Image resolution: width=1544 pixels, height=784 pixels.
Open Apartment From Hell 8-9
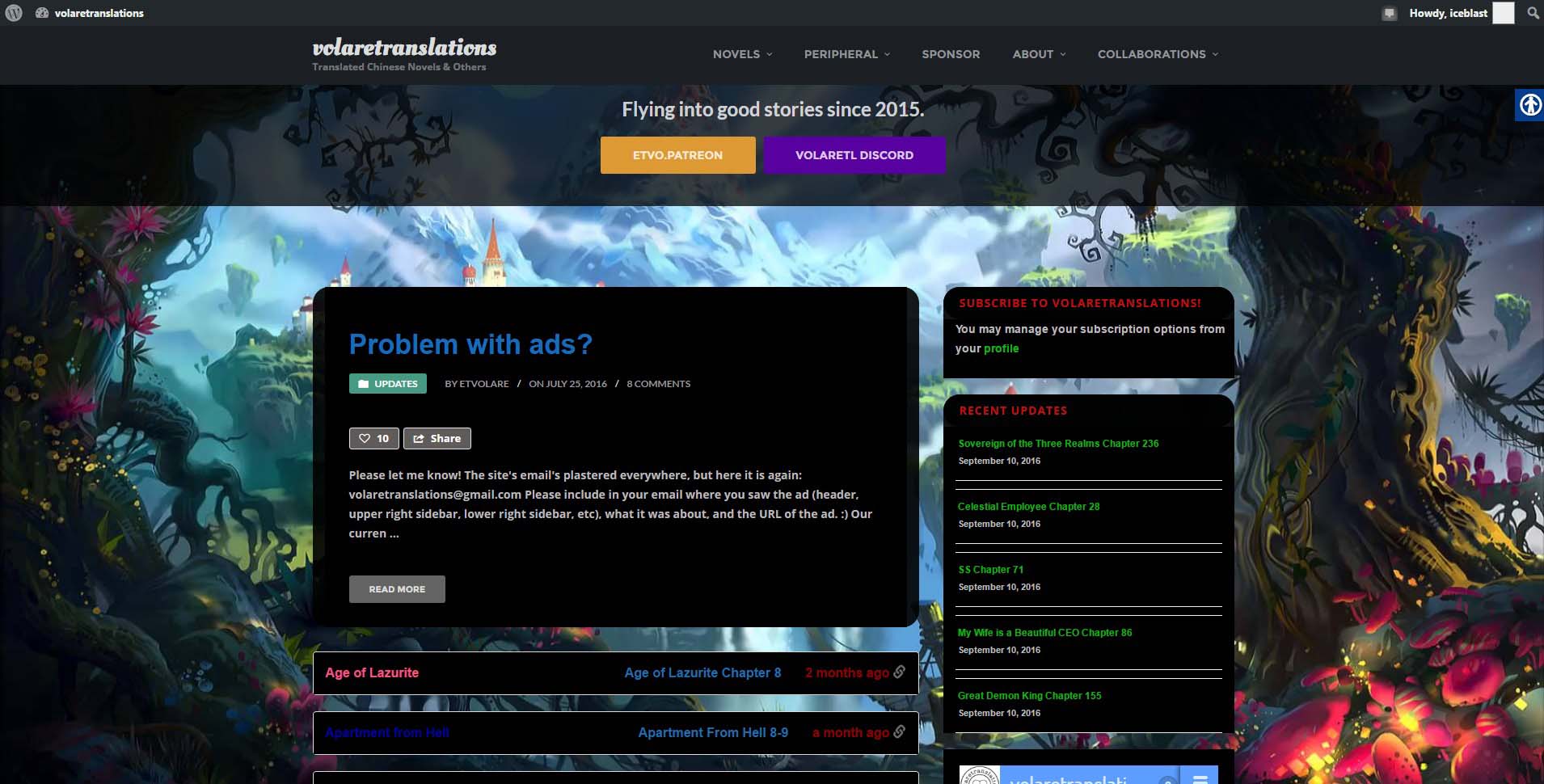[x=713, y=732]
